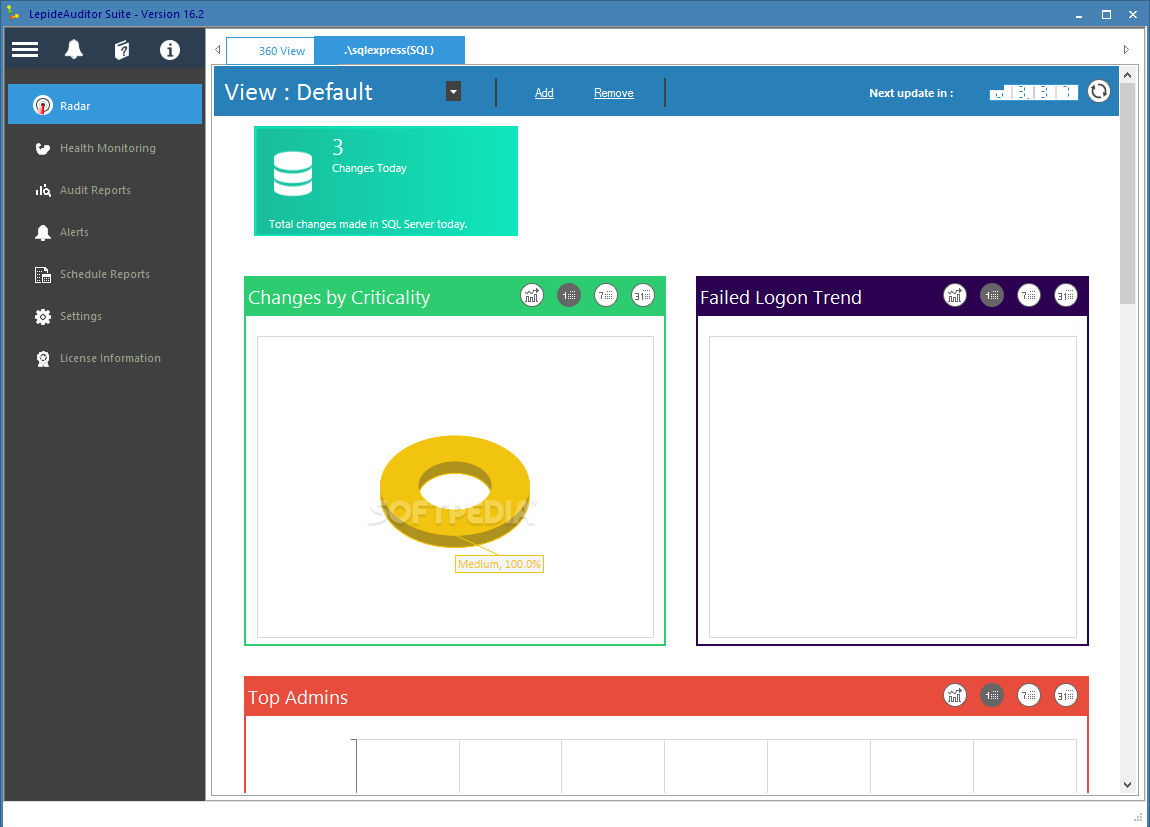Click the License Information badge icon
This screenshot has width=1150, height=827.
(x=43, y=359)
